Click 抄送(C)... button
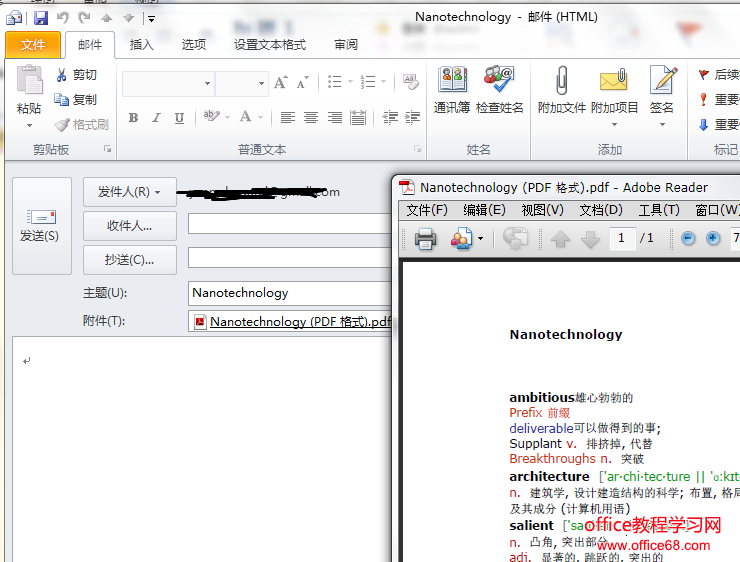 [130, 260]
